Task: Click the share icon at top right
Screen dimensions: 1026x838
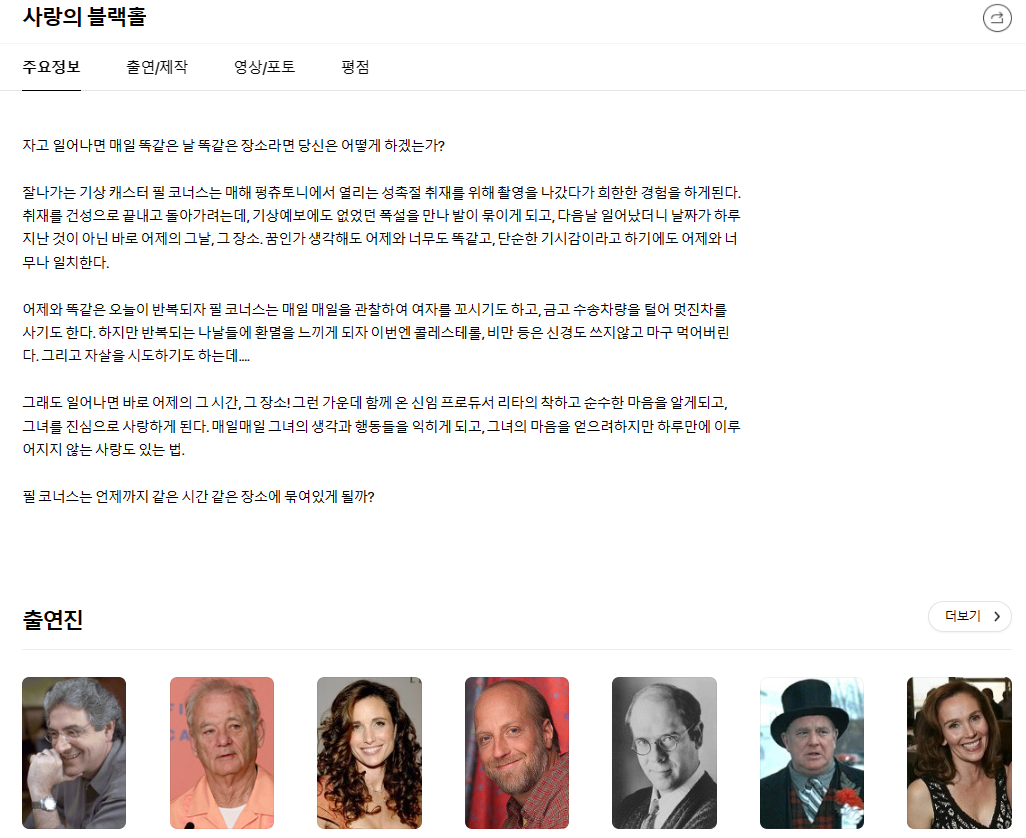Action: [997, 18]
